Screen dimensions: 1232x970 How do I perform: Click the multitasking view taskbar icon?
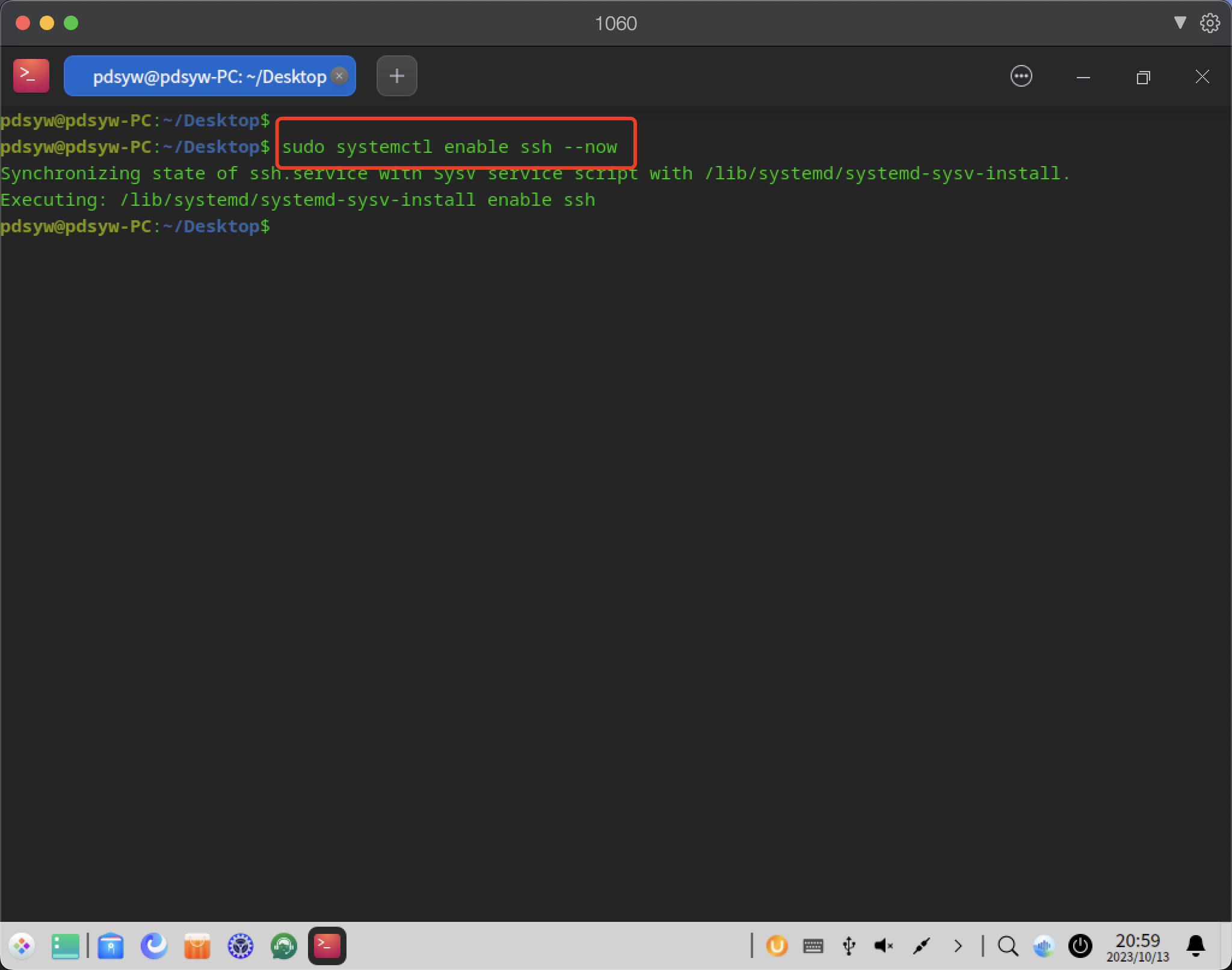(66, 946)
